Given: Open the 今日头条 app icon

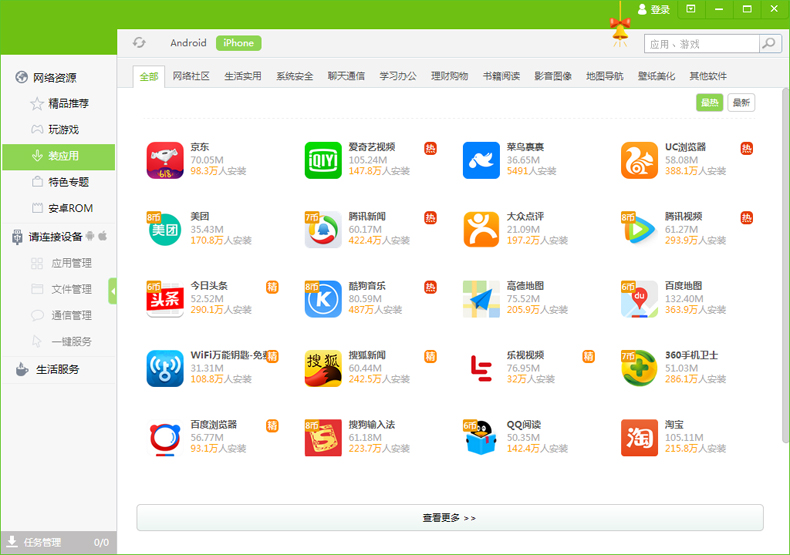Looking at the screenshot, I should (x=165, y=299).
